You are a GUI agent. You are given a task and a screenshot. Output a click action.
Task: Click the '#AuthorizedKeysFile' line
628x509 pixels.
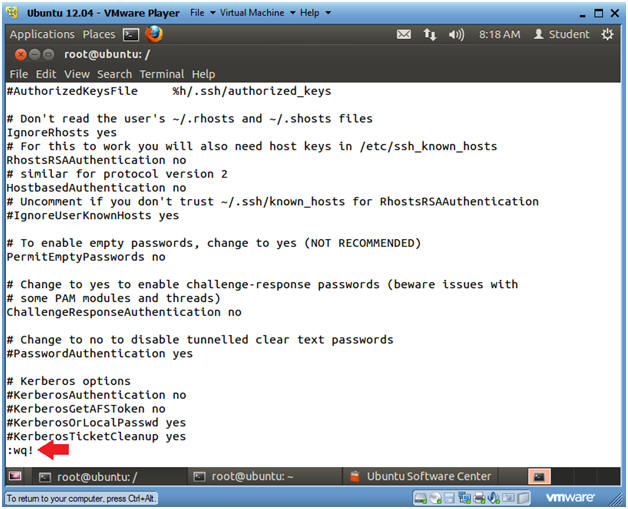tap(169, 91)
